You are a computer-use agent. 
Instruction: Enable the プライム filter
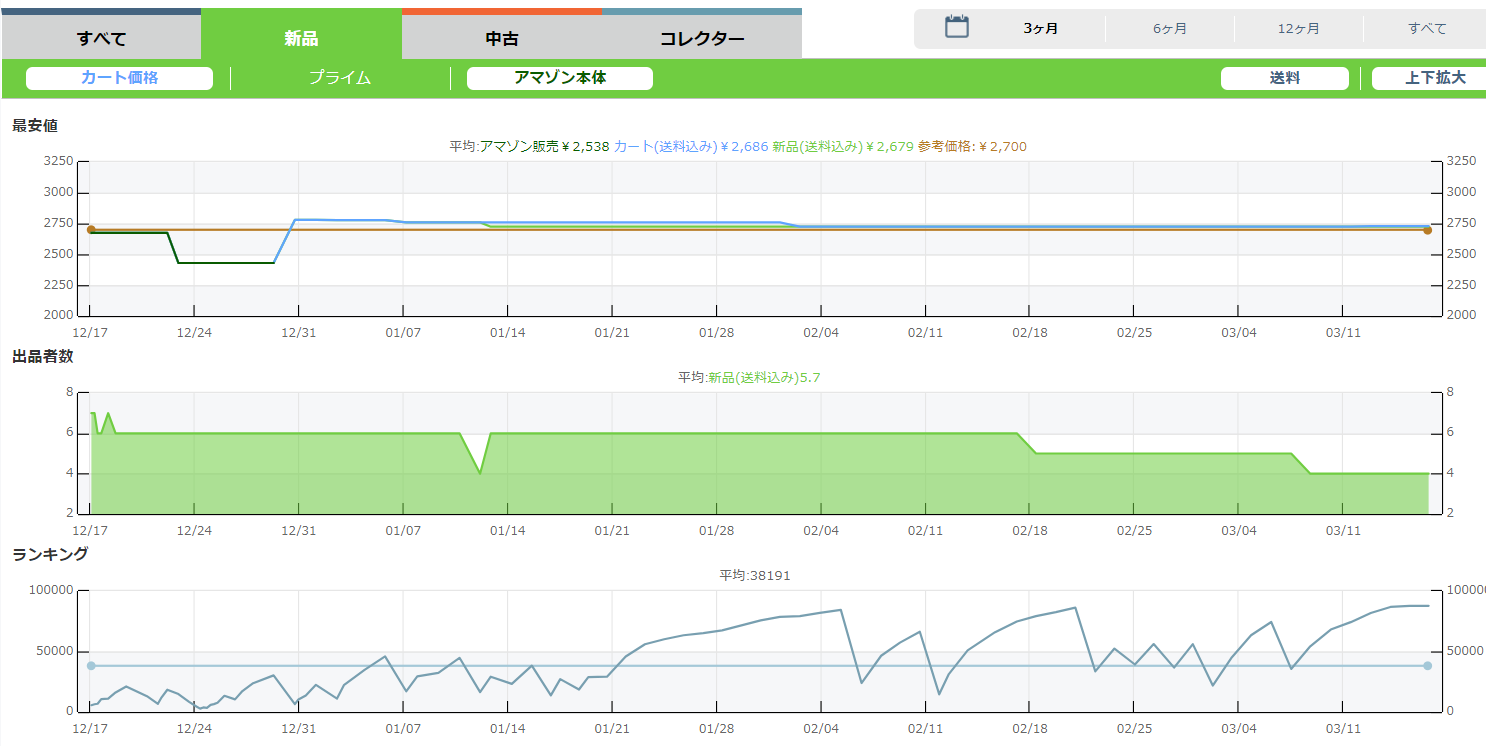[x=340, y=78]
